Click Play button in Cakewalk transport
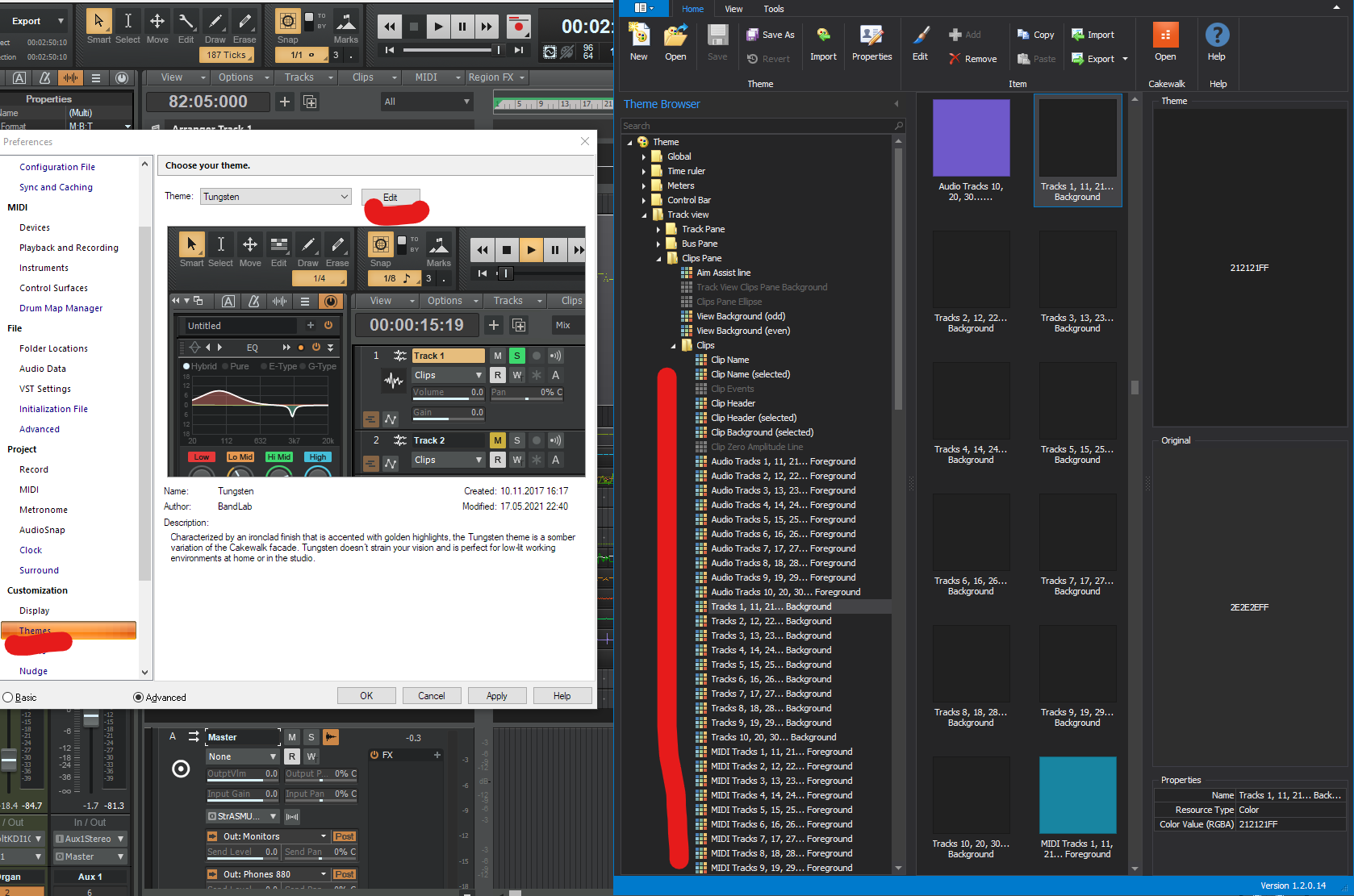Image resolution: width=1354 pixels, height=896 pixels. click(437, 26)
